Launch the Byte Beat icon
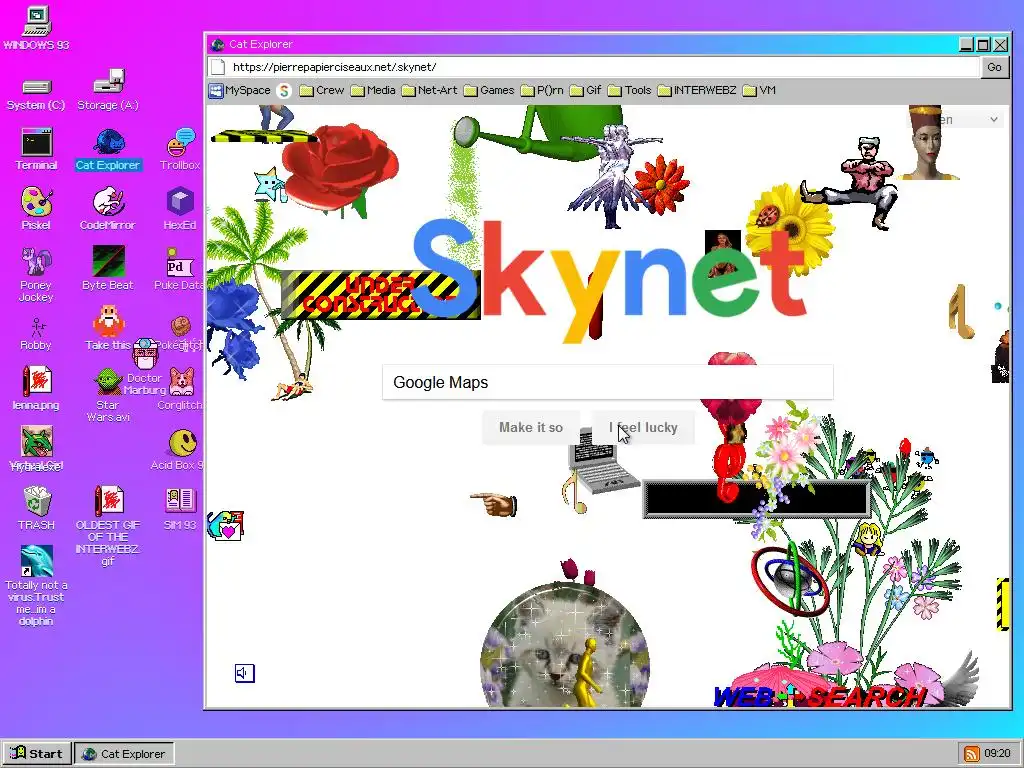Image resolution: width=1024 pixels, height=768 pixels. coord(108,268)
